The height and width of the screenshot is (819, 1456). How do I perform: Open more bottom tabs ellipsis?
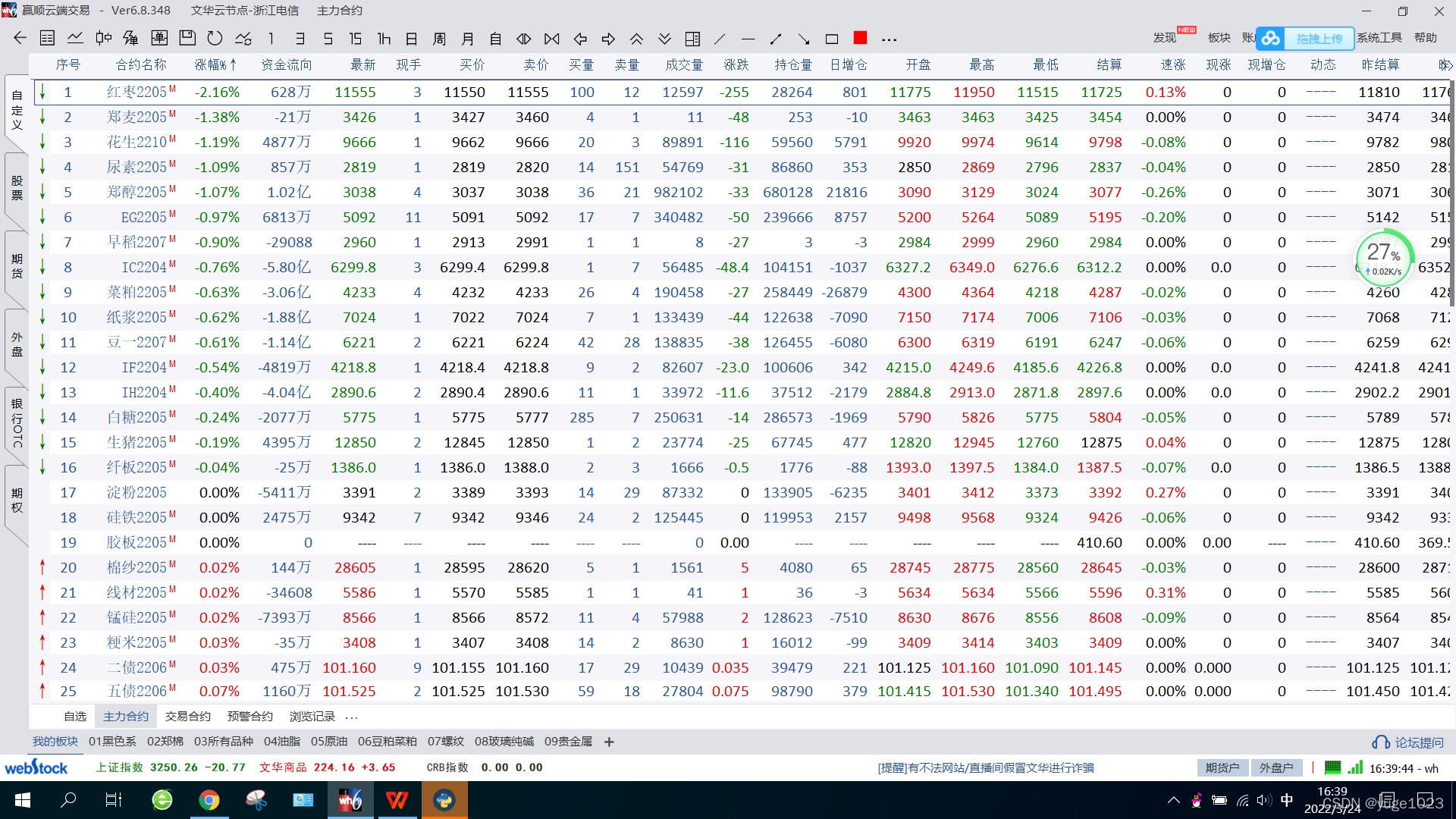click(x=351, y=717)
